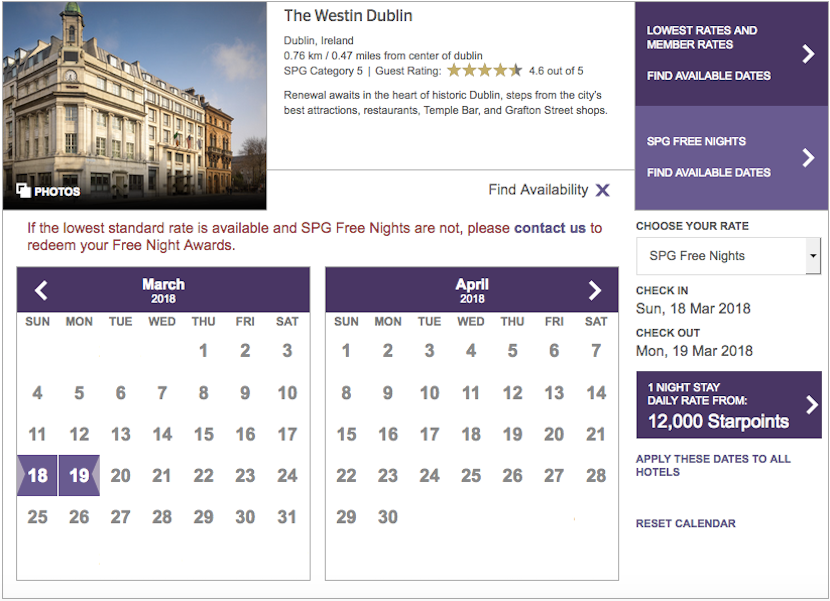830x601 pixels.
Task: Select March 19 on the calendar
Action: point(79,476)
